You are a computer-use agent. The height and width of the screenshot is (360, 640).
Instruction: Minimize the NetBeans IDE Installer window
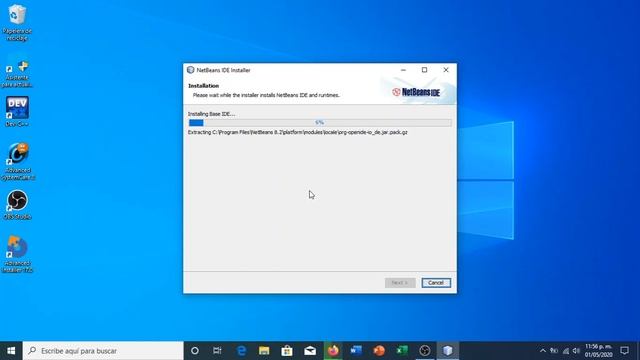tap(403, 70)
